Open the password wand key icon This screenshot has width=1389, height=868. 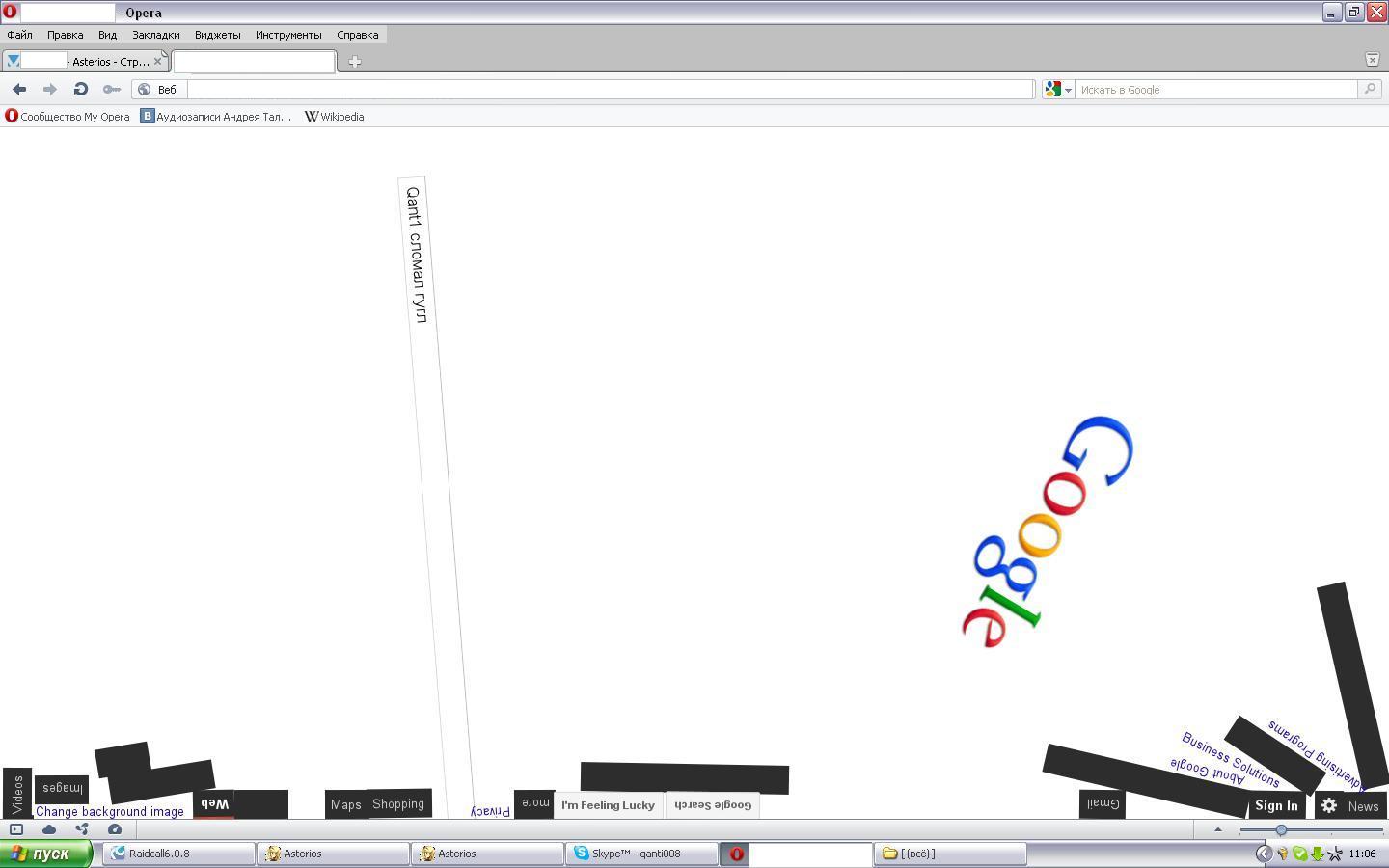pos(112,89)
